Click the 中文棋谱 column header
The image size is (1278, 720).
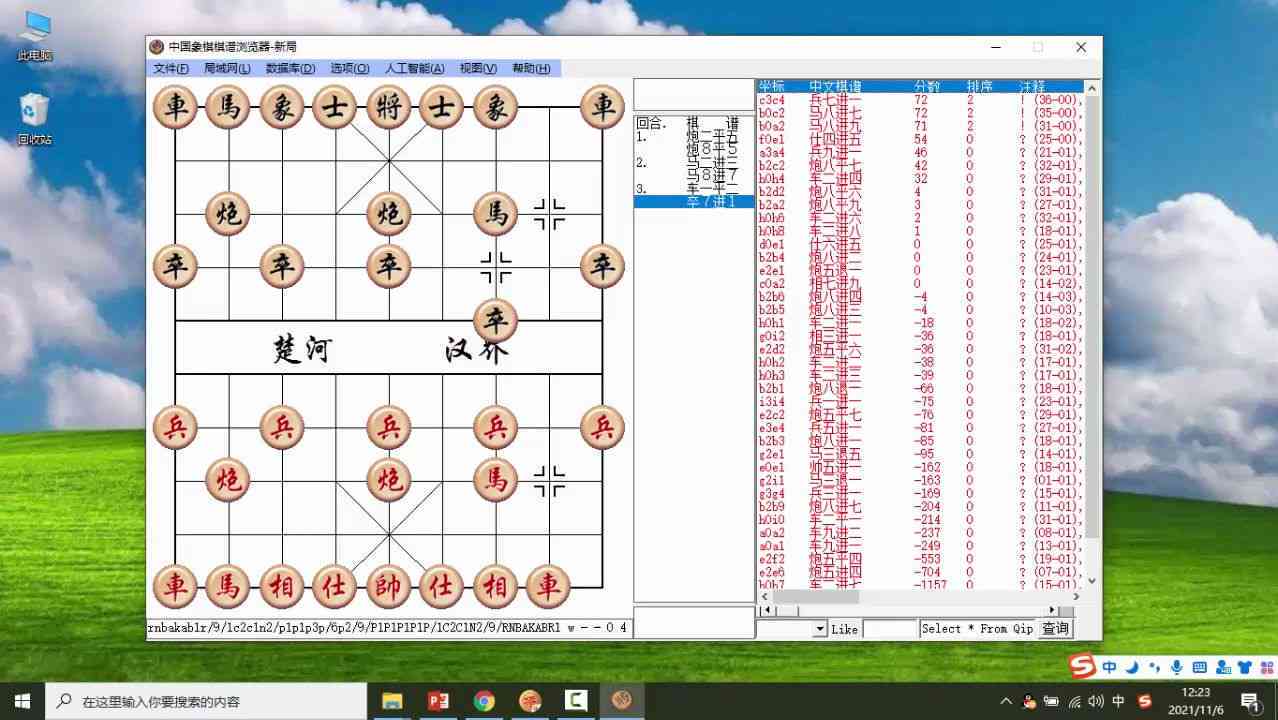click(x=835, y=86)
